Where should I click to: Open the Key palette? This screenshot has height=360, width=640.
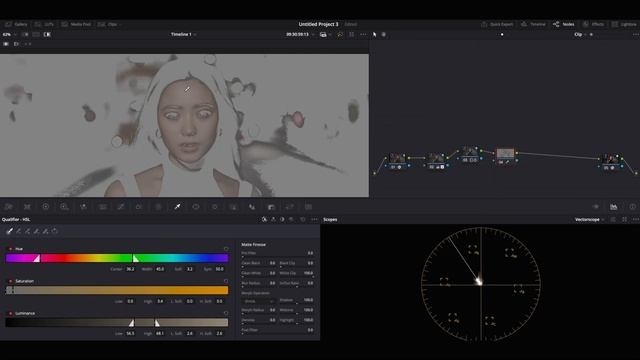click(271, 207)
